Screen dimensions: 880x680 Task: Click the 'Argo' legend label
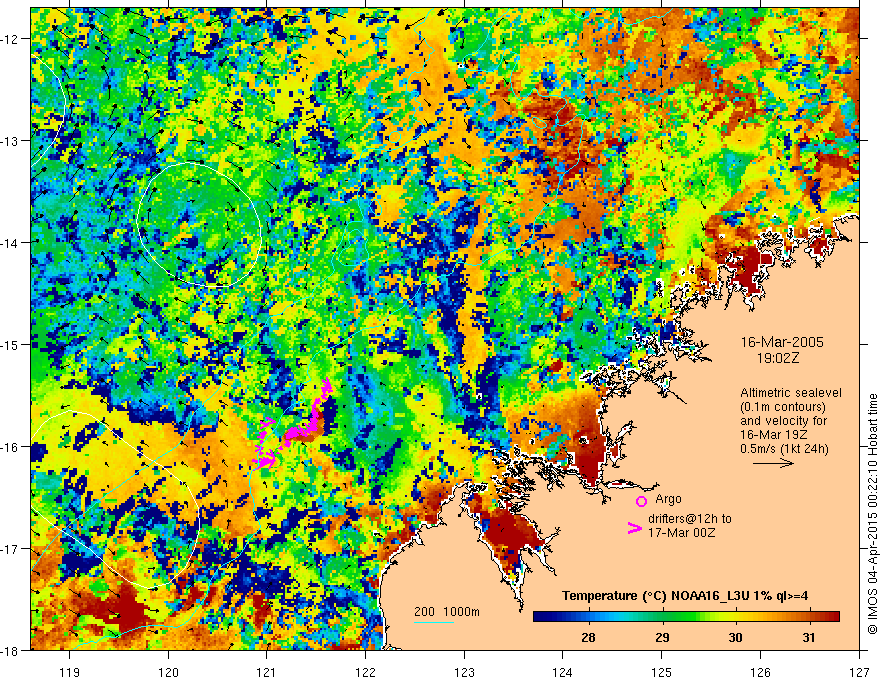click(668, 499)
